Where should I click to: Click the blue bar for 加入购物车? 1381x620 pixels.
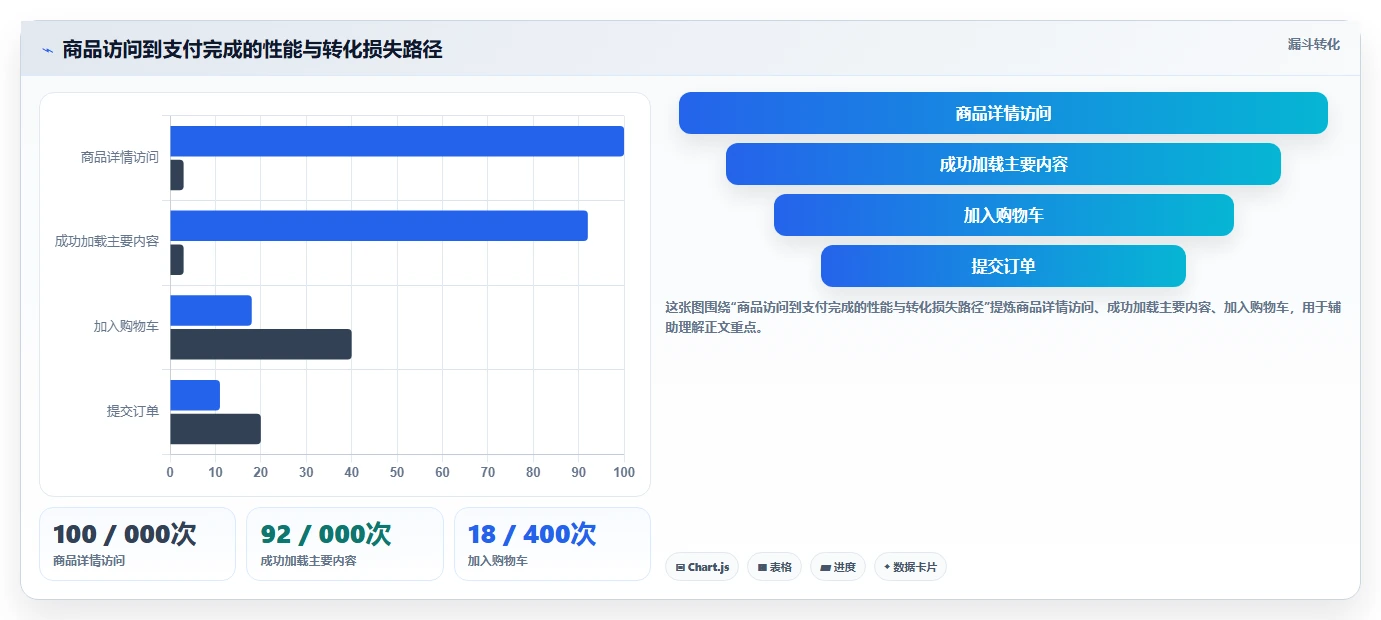[x=211, y=310]
